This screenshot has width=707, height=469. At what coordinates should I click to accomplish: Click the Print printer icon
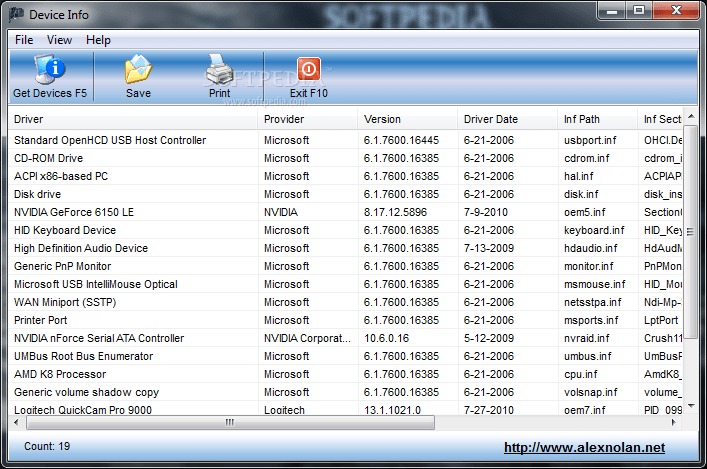[220, 69]
